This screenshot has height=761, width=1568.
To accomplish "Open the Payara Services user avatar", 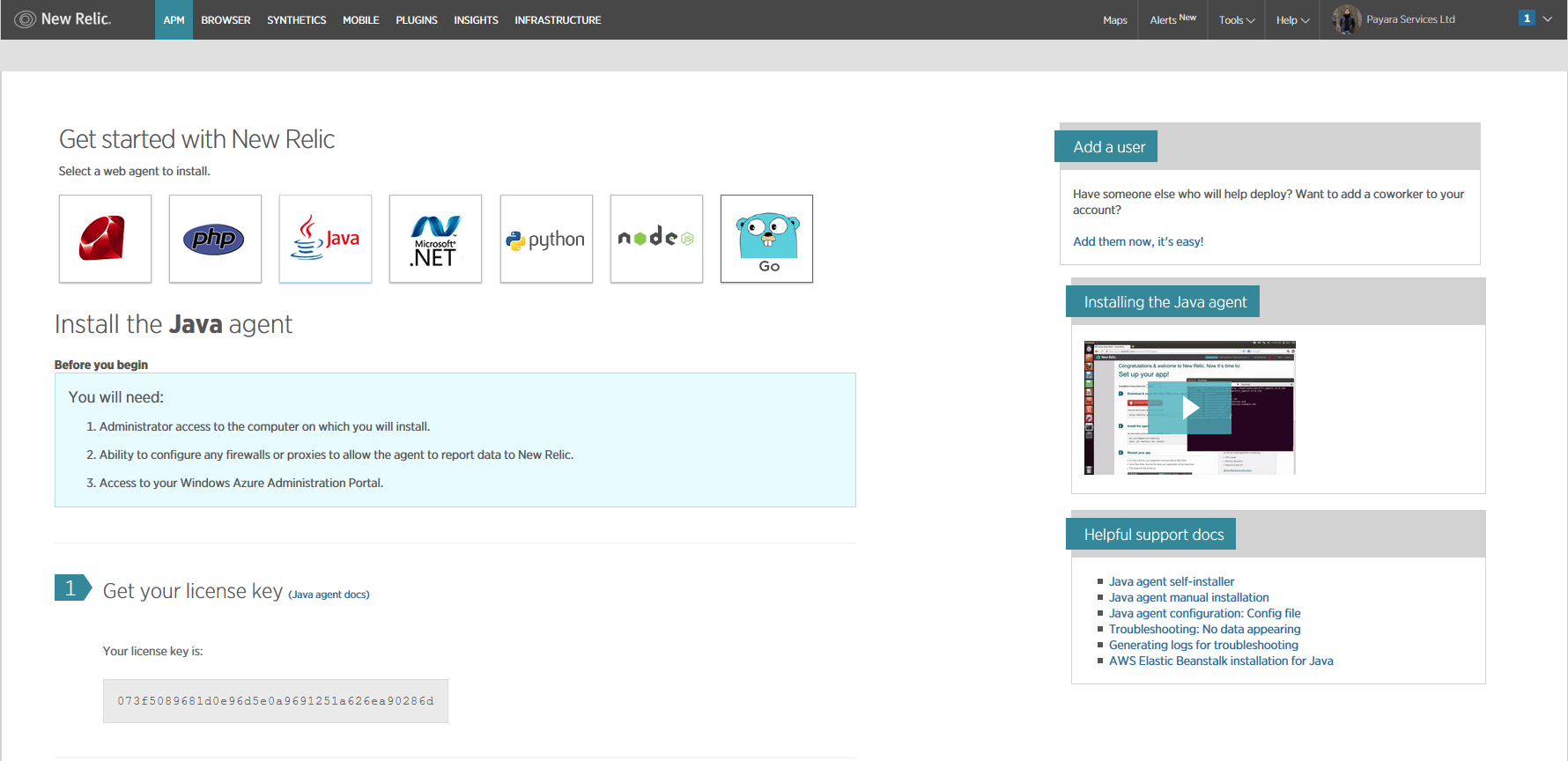I will [1346, 19].
